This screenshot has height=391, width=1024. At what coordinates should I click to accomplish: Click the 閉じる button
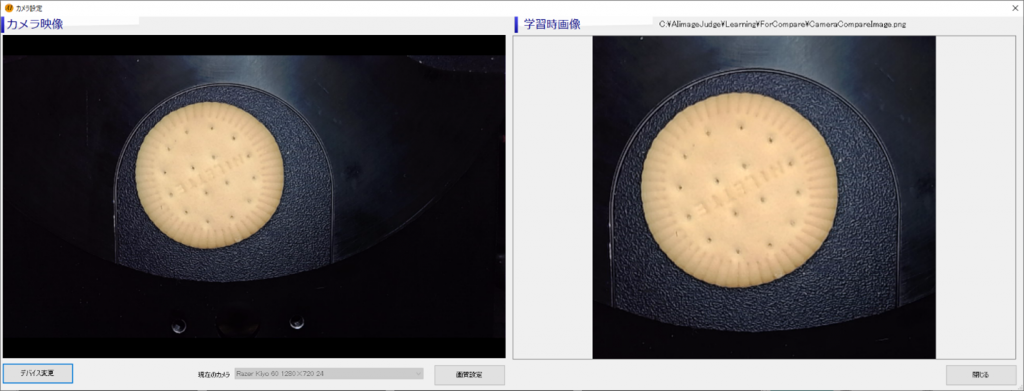click(981, 375)
